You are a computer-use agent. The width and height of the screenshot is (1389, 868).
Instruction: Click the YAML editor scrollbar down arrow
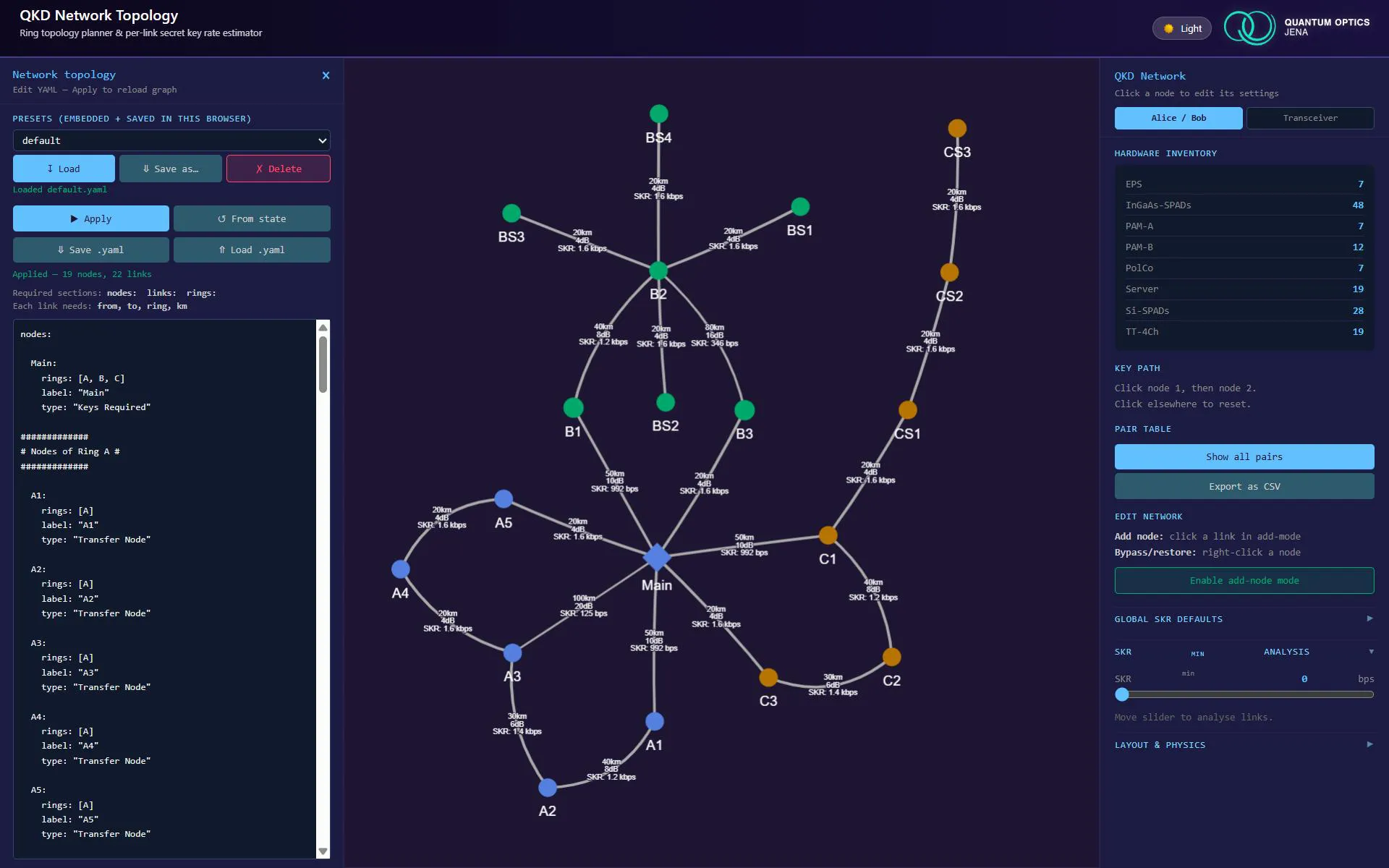point(323,851)
